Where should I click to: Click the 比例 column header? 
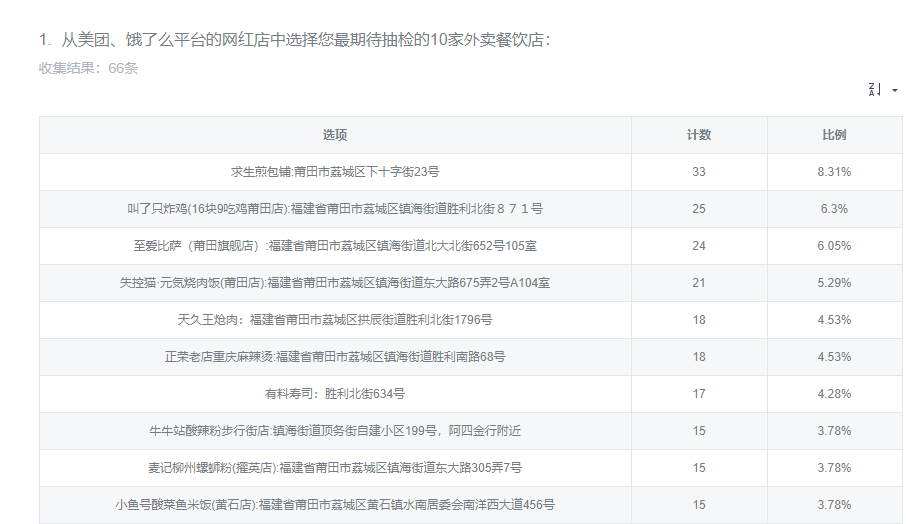click(x=834, y=135)
